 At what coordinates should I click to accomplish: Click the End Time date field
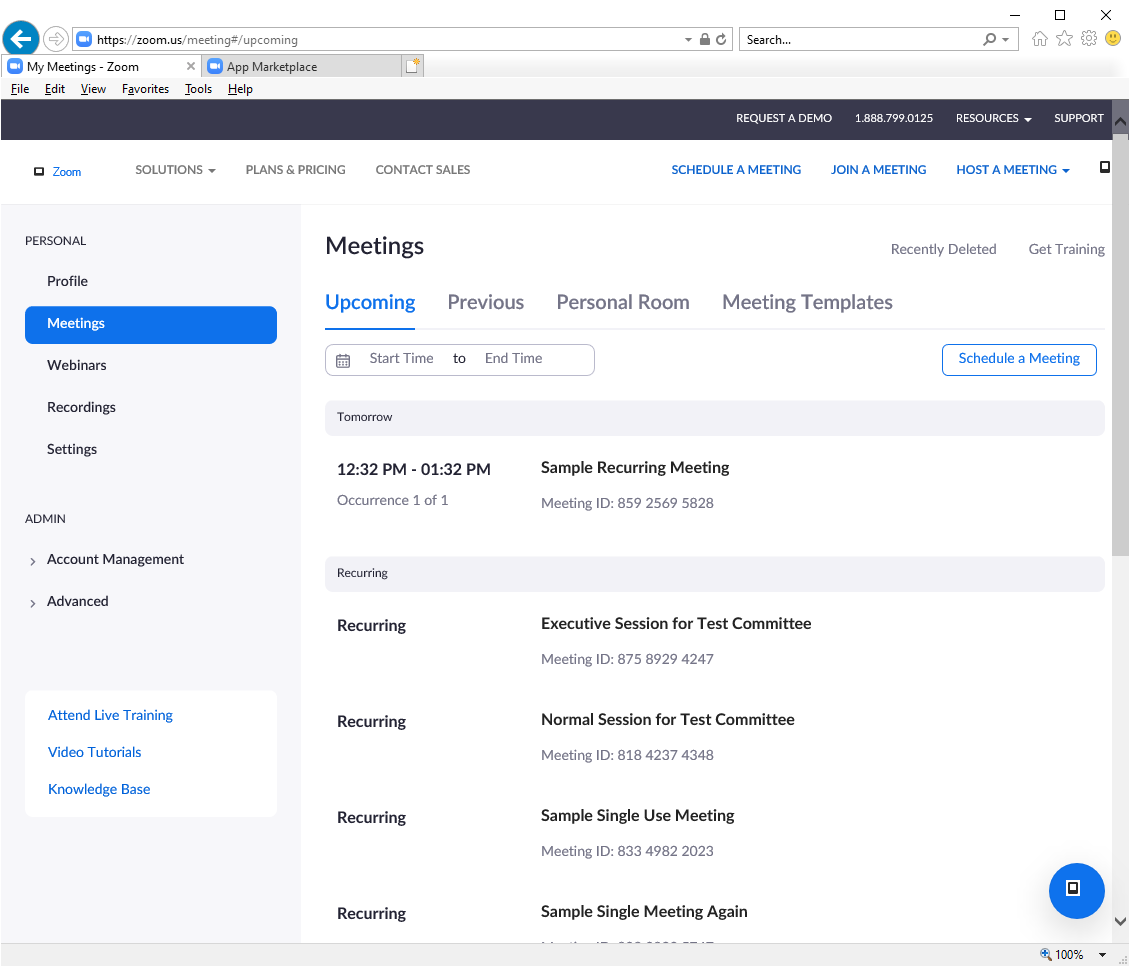(x=513, y=359)
